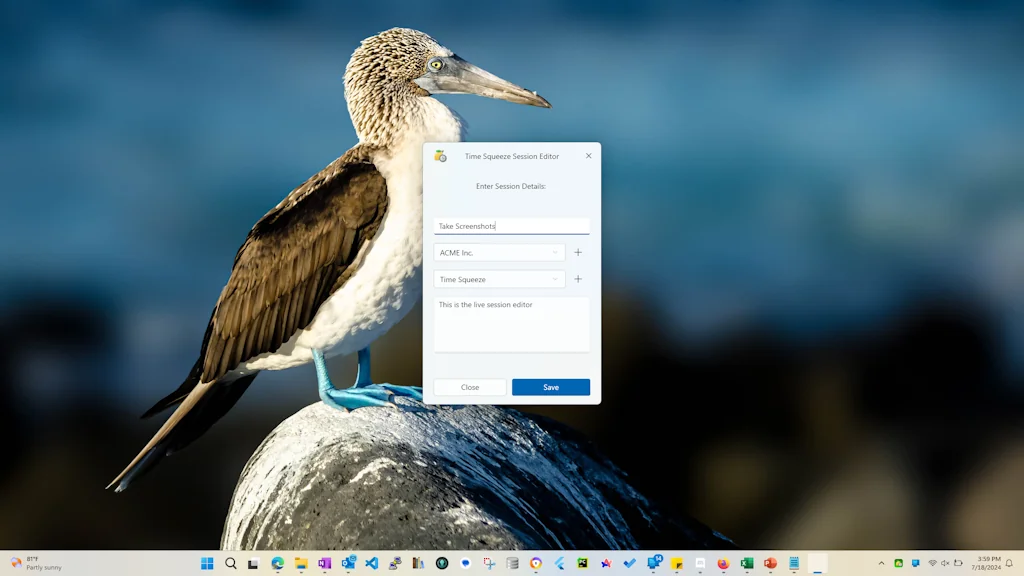Open the notification center bell
This screenshot has width=1024, height=576.
(x=1009, y=563)
